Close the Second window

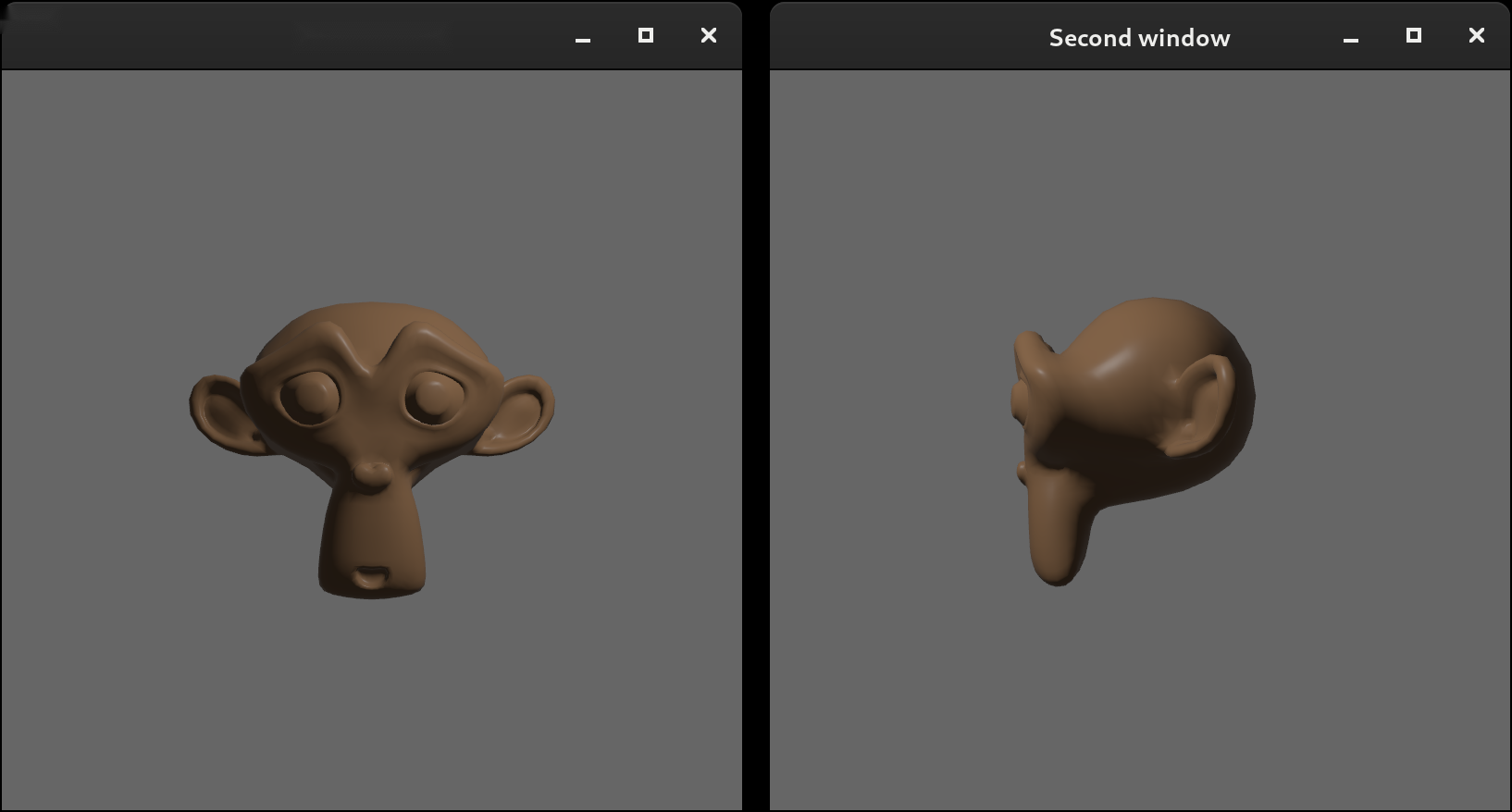[1477, 35]
